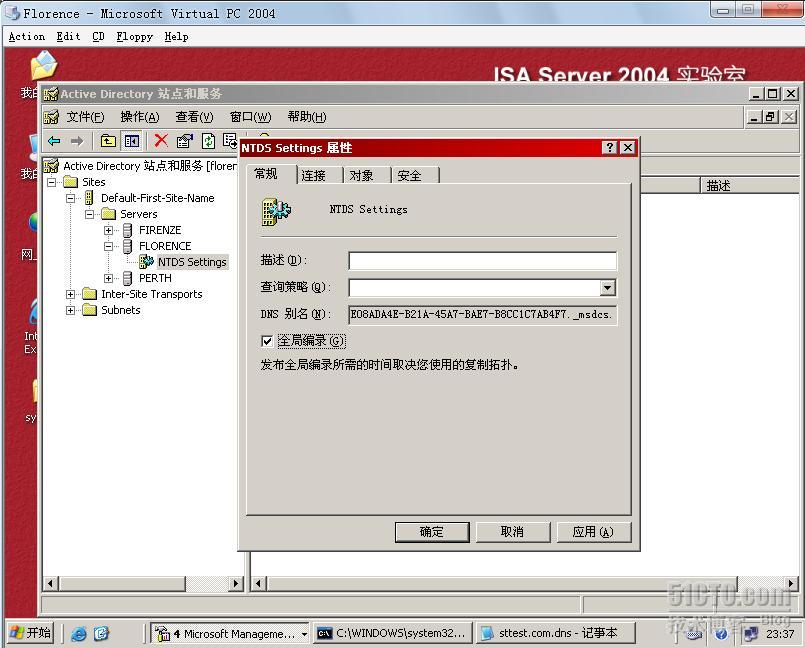This screenshot has height=648, width=805.
Task: Switch to C:\WINDOWS\system32 command prompt taskbar button
Action: (x=393, y=634)
